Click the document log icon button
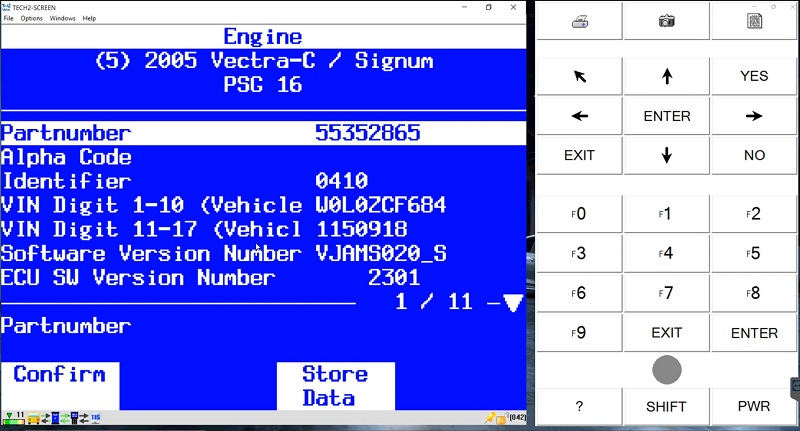800x431 pixels. 755,20
